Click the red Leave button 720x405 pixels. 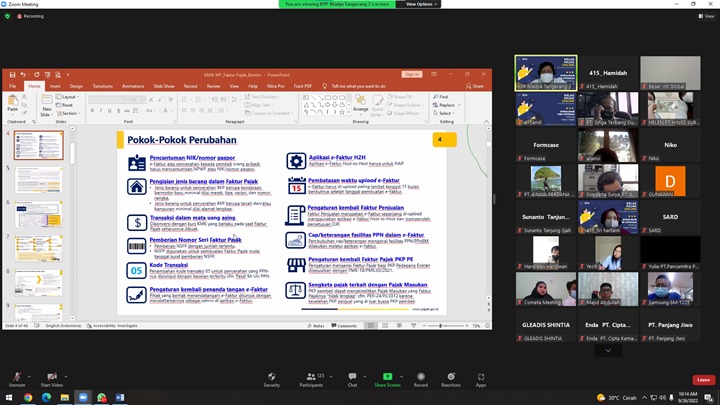coord(703,380)
